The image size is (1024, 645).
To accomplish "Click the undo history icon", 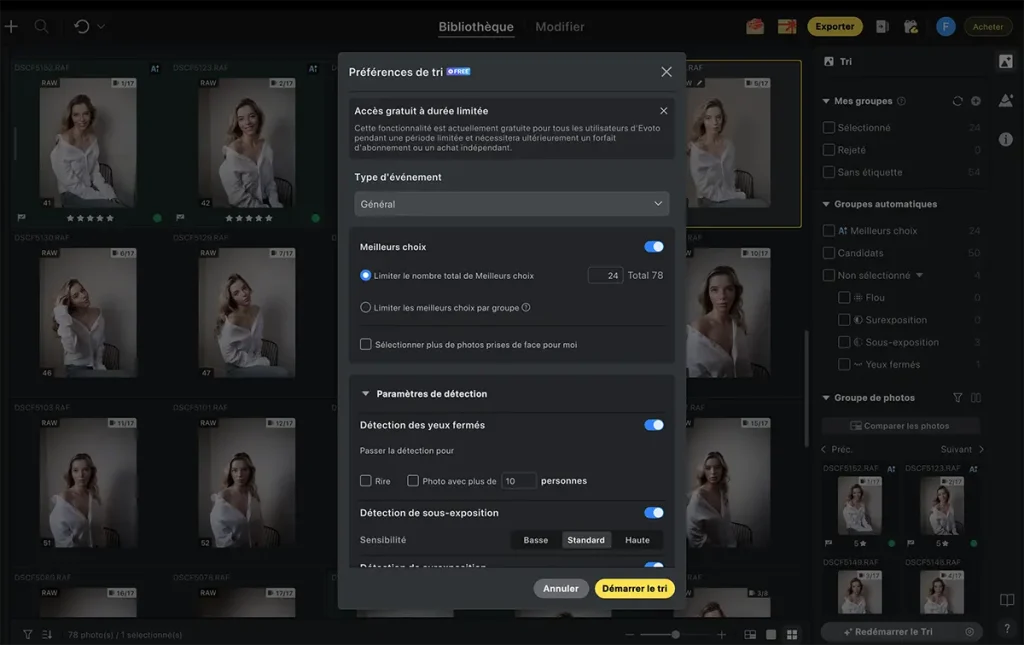I will tap(82, 27).
